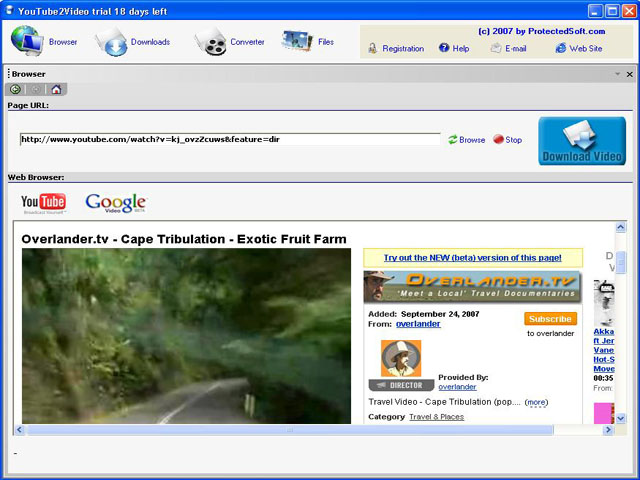640x480 pixels.
Task: Click the vertical scrollbar up arrow
Action: click(621, 227)
